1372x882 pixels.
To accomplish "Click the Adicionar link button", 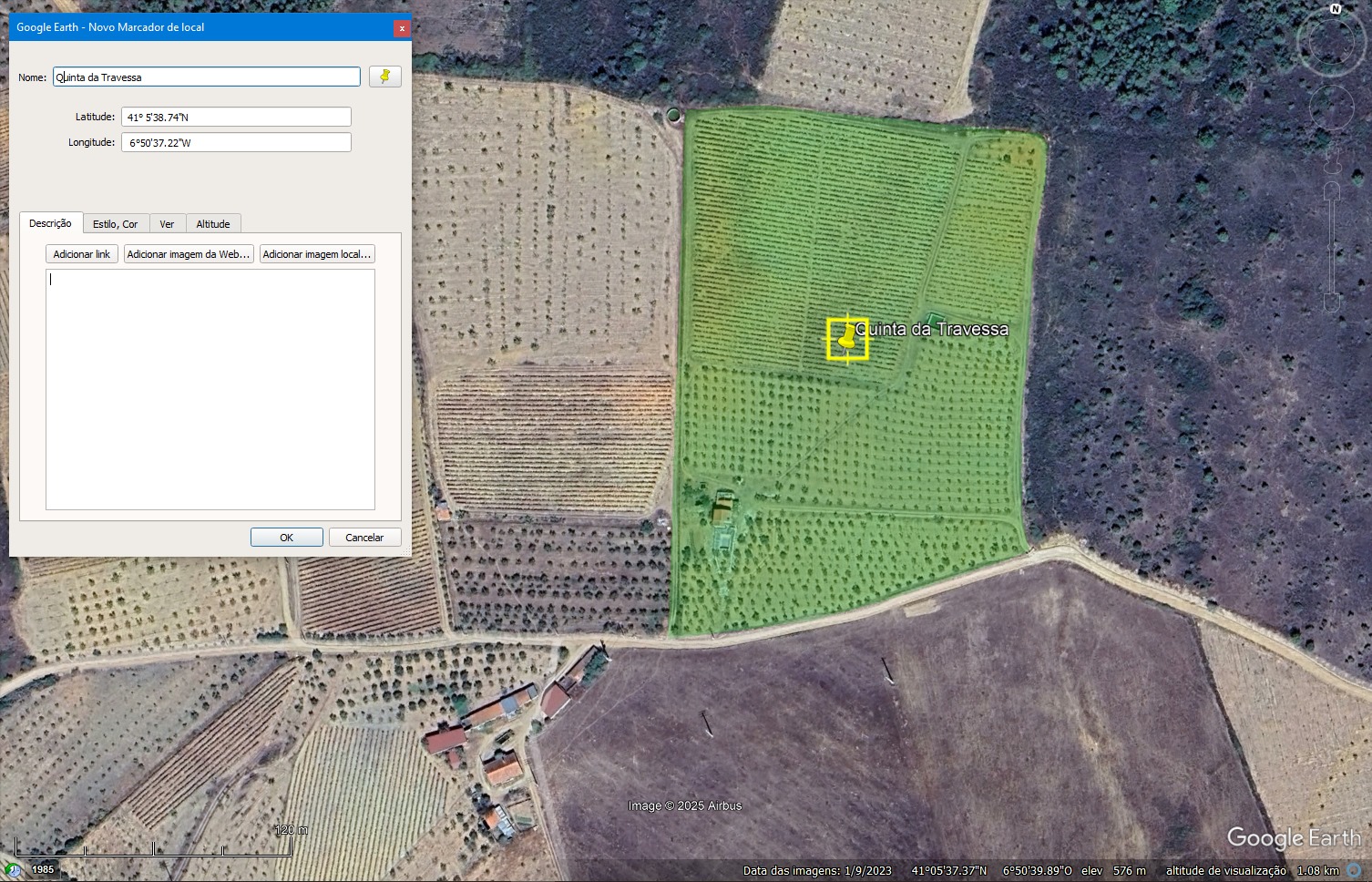I will coord(82,254).
